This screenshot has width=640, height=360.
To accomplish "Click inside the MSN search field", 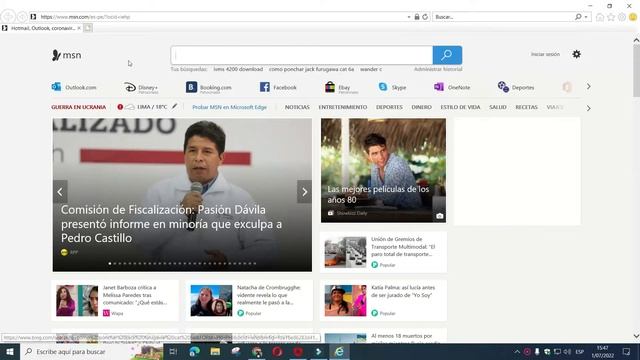I will pyautogui.click(x=302, y=55).
